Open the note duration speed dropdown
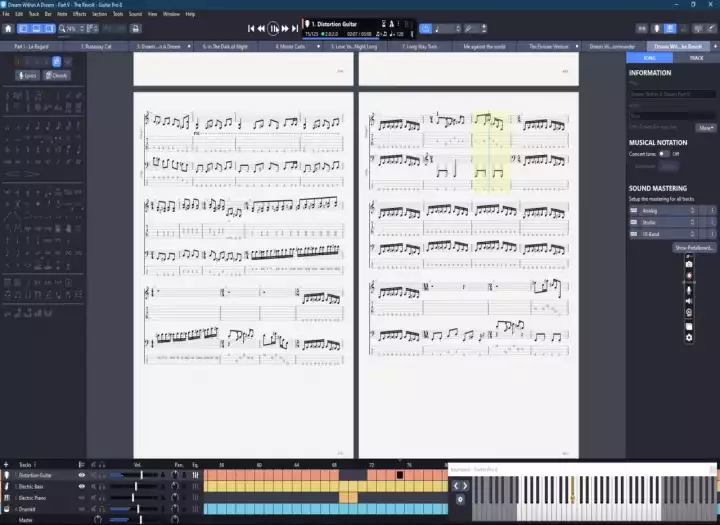 point(447,28)
